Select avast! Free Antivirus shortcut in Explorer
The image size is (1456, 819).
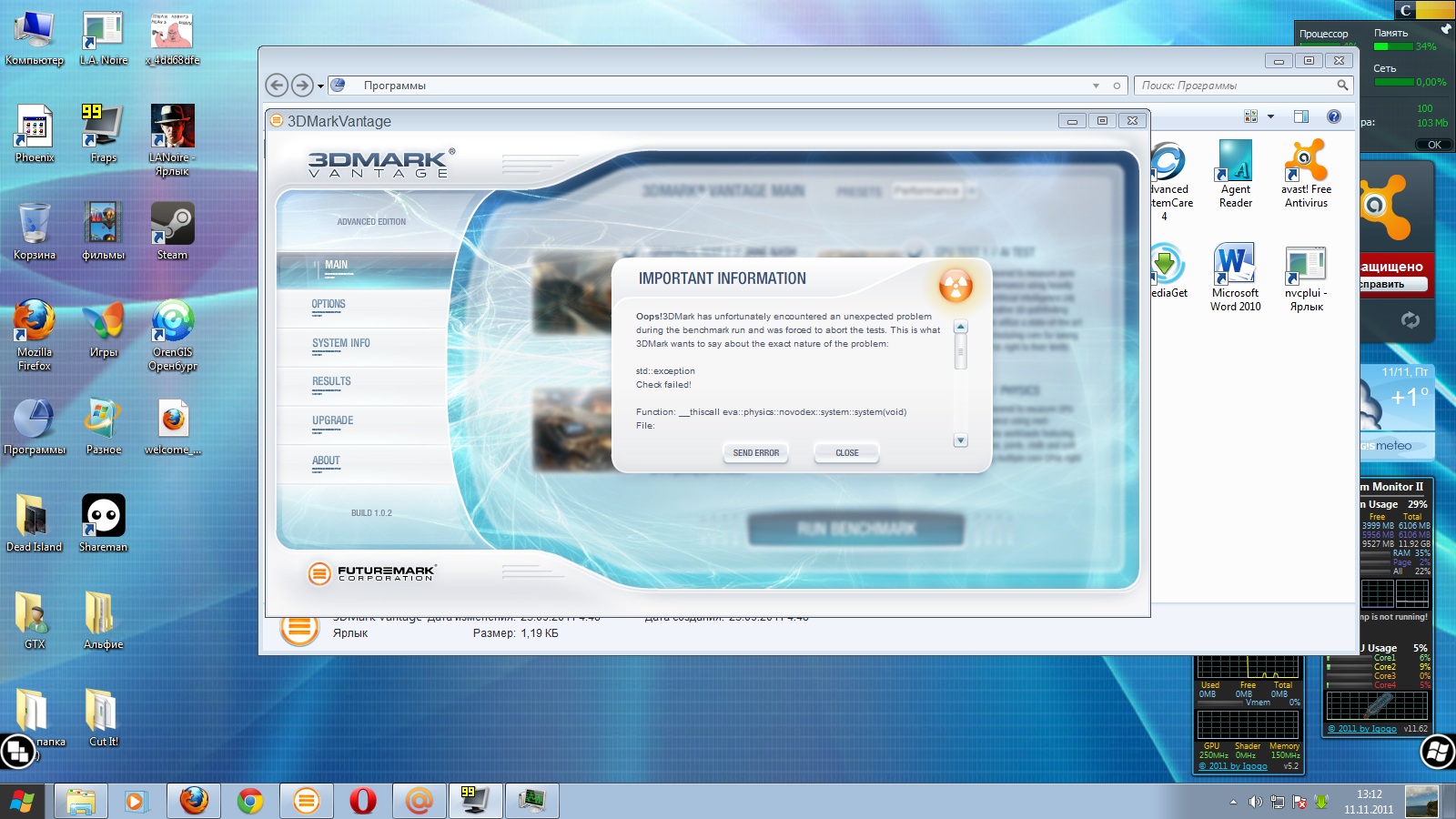(x=1306, y=175)
